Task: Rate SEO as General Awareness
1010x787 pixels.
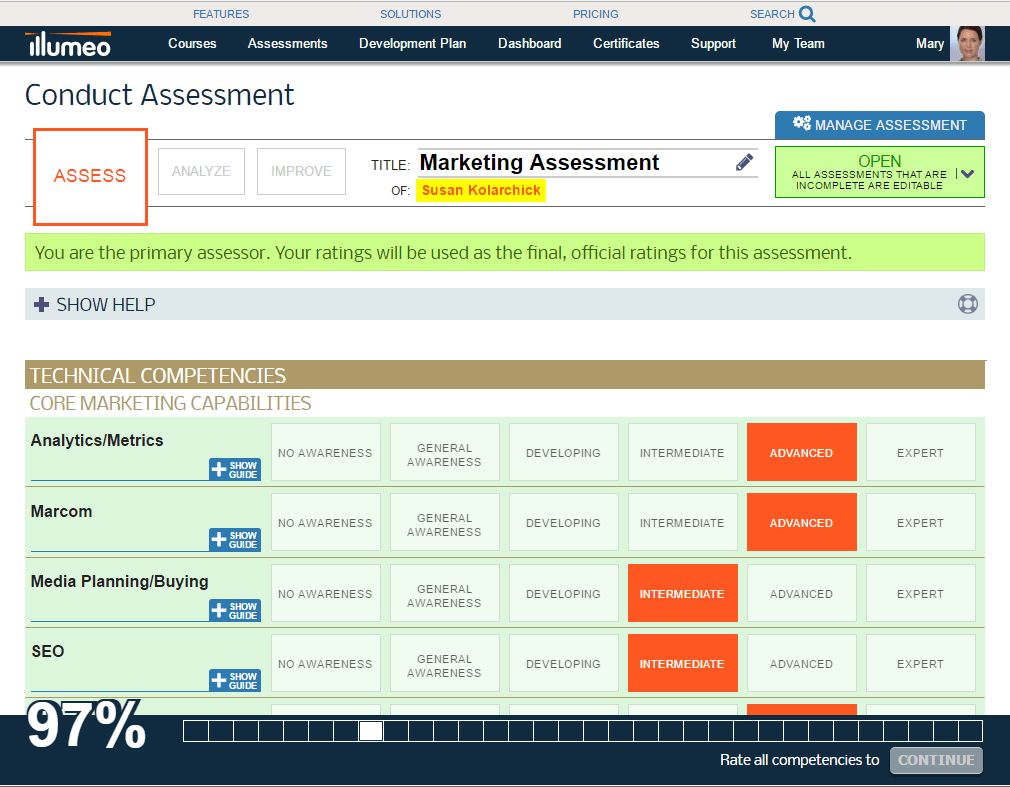Action: [444, 663]
